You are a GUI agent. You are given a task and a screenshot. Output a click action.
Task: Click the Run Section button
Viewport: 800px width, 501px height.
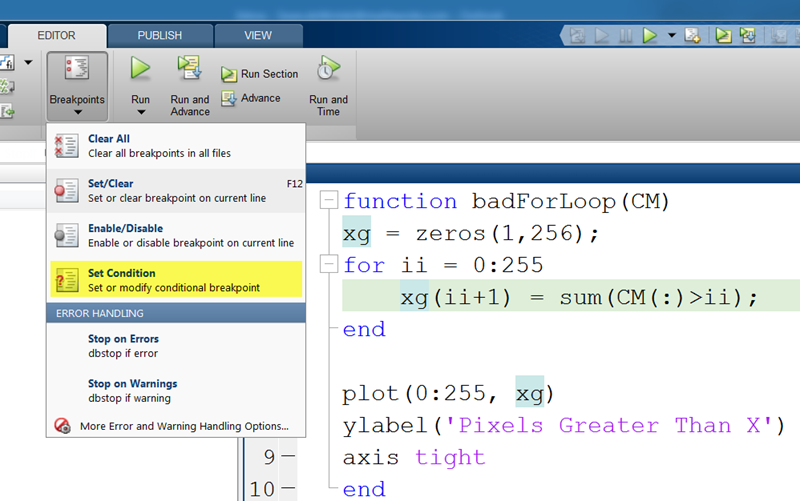pyautogui.click(x=259, y=74)
